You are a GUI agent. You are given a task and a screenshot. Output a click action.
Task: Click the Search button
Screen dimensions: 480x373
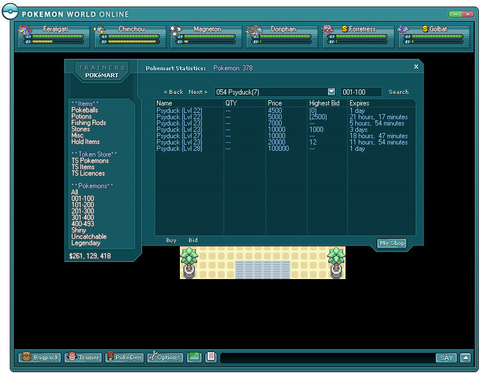(398, 92)
